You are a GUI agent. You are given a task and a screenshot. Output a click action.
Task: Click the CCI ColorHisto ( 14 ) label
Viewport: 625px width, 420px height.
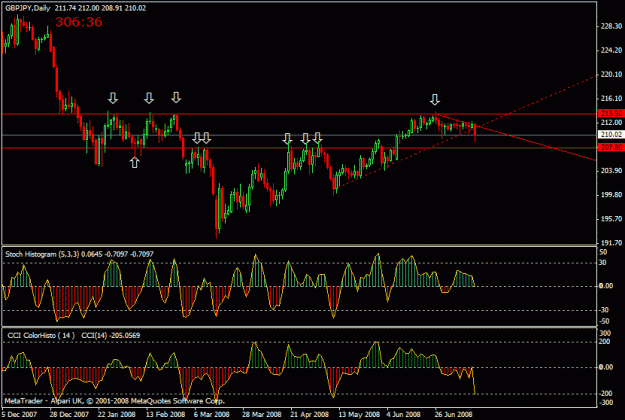(41, 336)
